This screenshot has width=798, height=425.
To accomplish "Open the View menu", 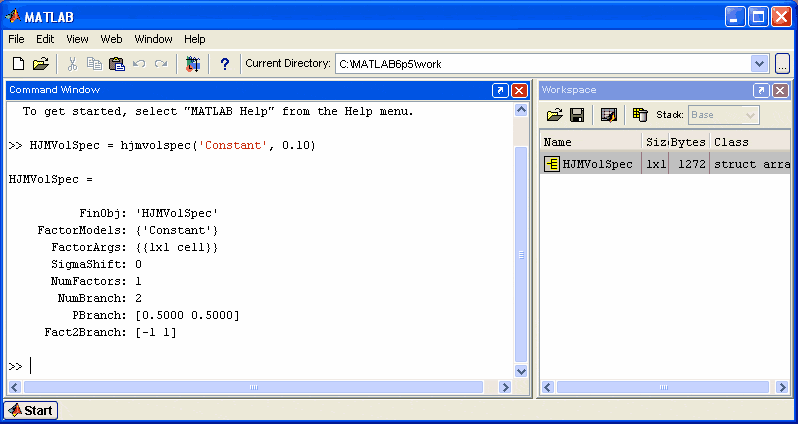I will click(77, 39).
